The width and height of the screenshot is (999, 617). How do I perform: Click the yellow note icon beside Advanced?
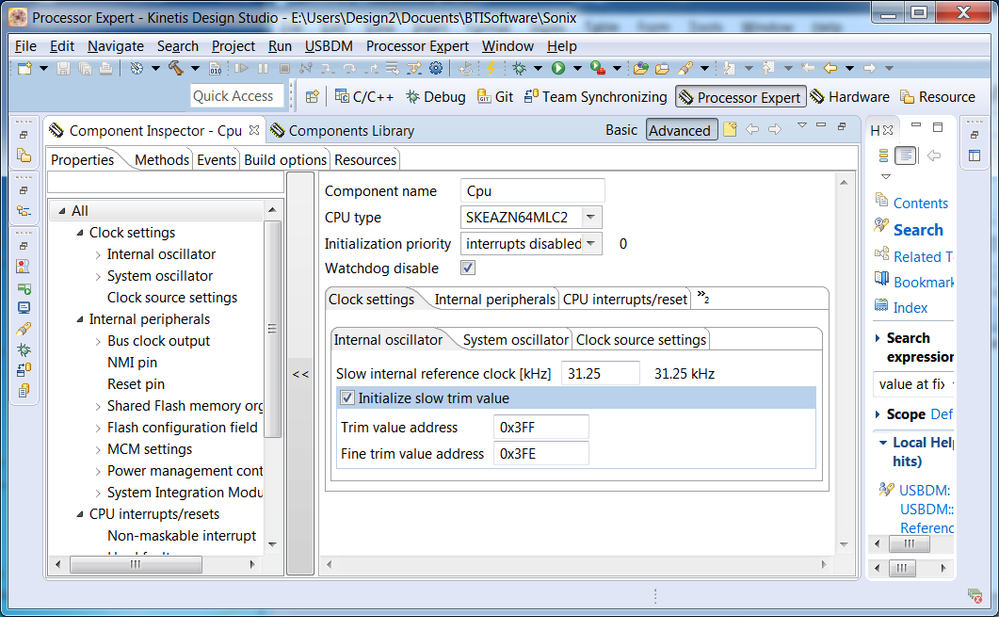[730, 130]
